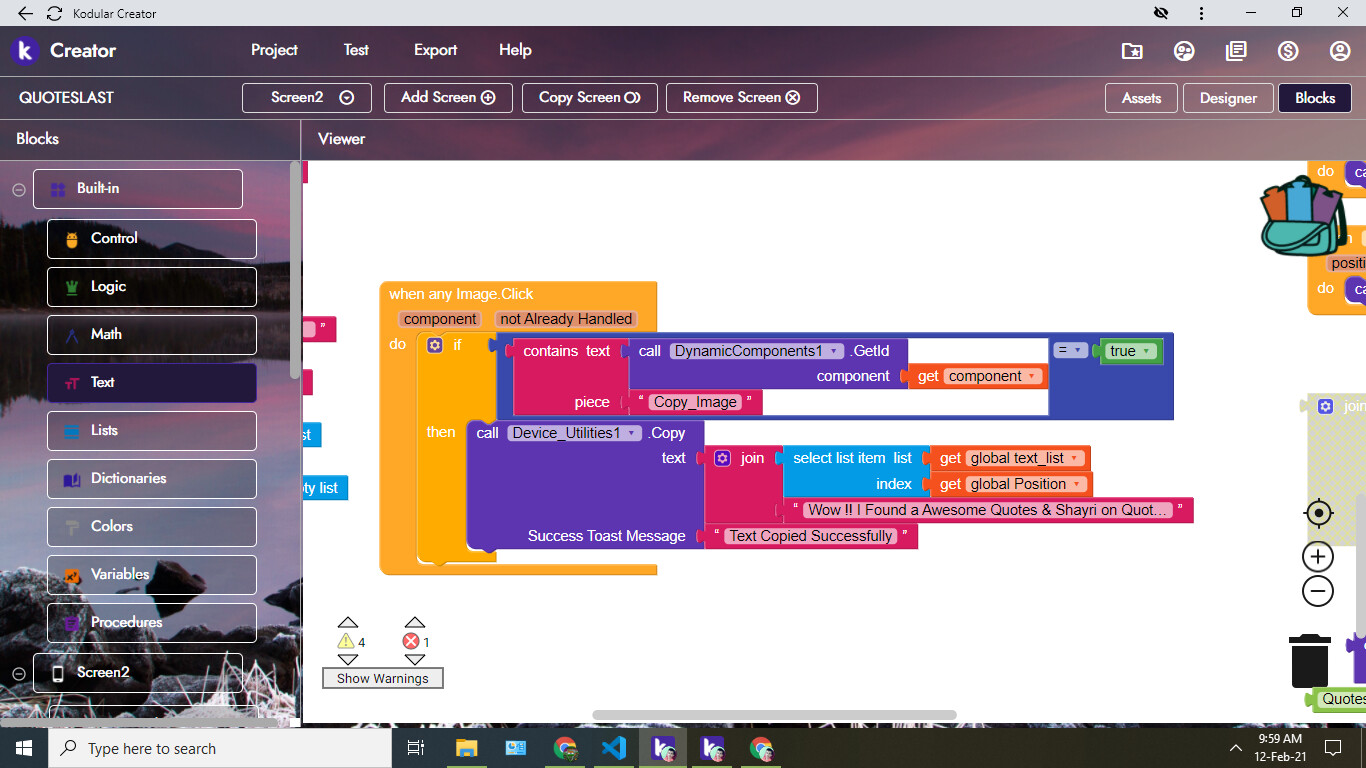Viewport: 1366px width, 768px height.
Task: Collapse the Built-in blocks section
Action: coord(18,189)
